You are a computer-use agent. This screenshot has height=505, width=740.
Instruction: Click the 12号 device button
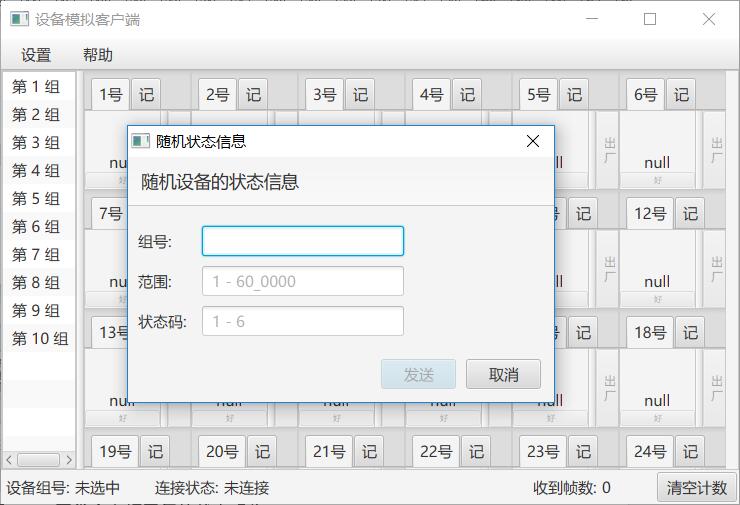(x=650, y=213)
